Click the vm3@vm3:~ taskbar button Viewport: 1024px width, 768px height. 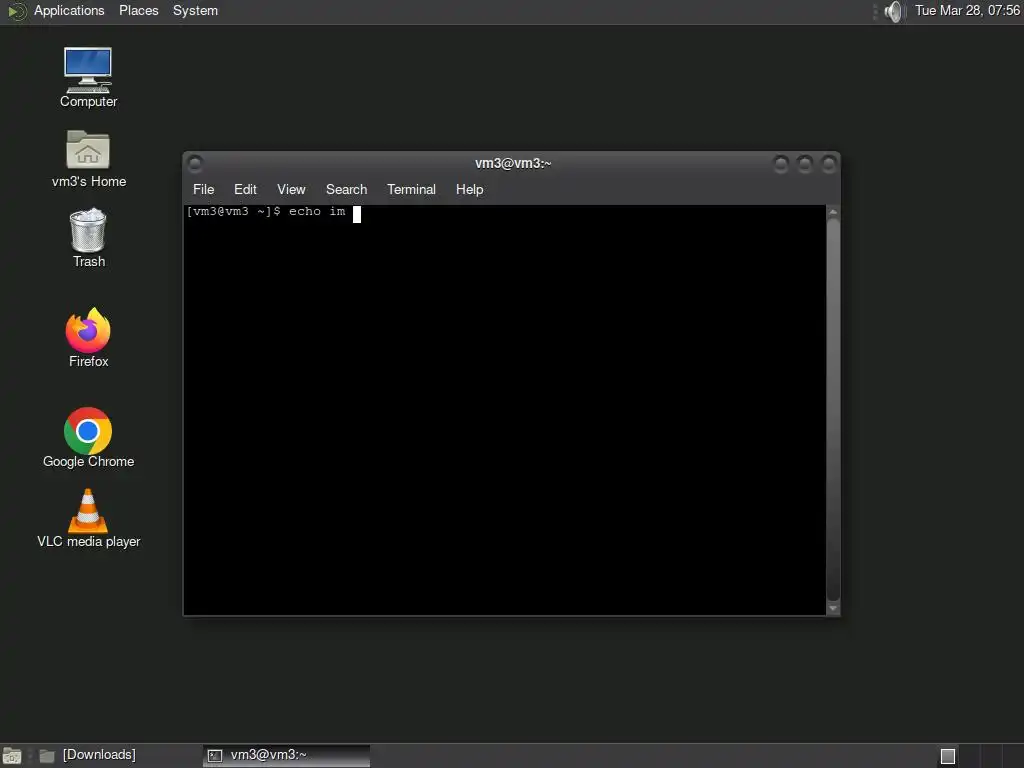click(286, 756)
